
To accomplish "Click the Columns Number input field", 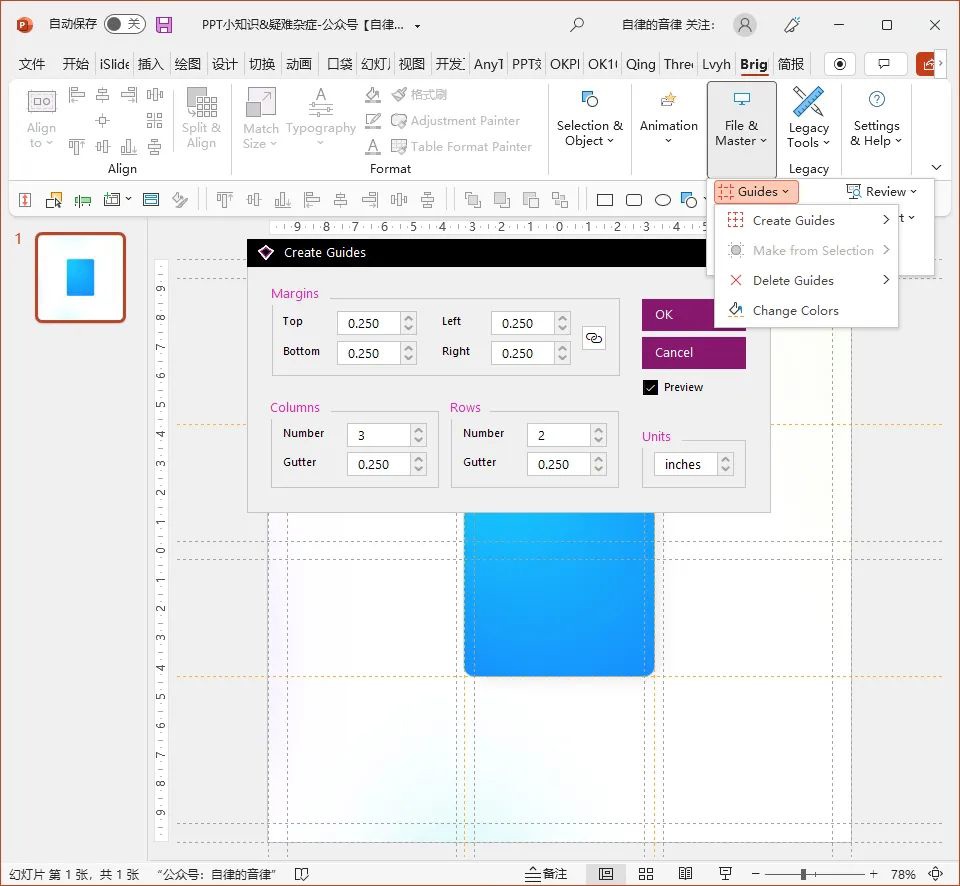I will [x=377, y=435].
